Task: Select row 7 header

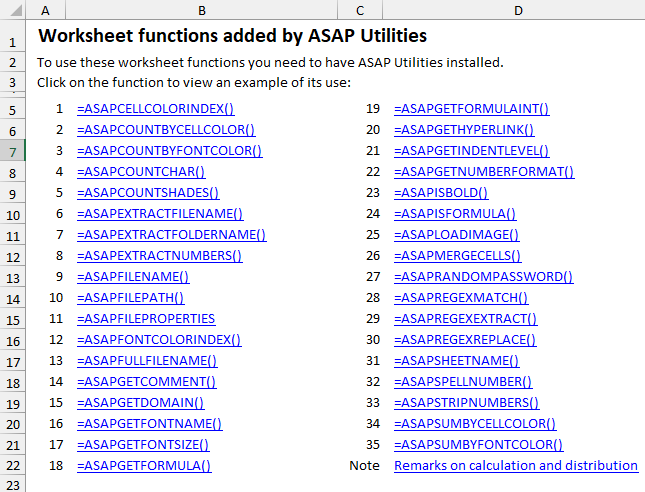Action: (12, 151)
